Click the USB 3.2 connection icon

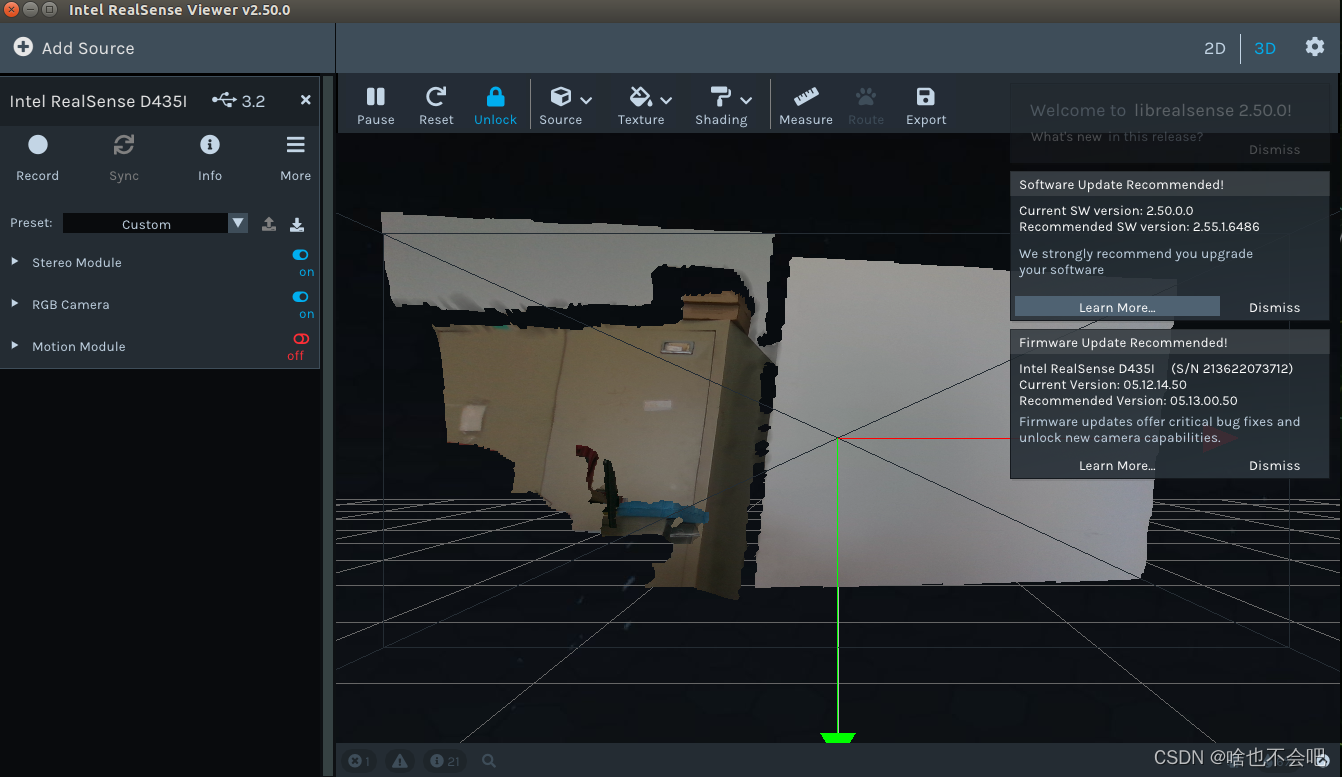coord(225,100)
